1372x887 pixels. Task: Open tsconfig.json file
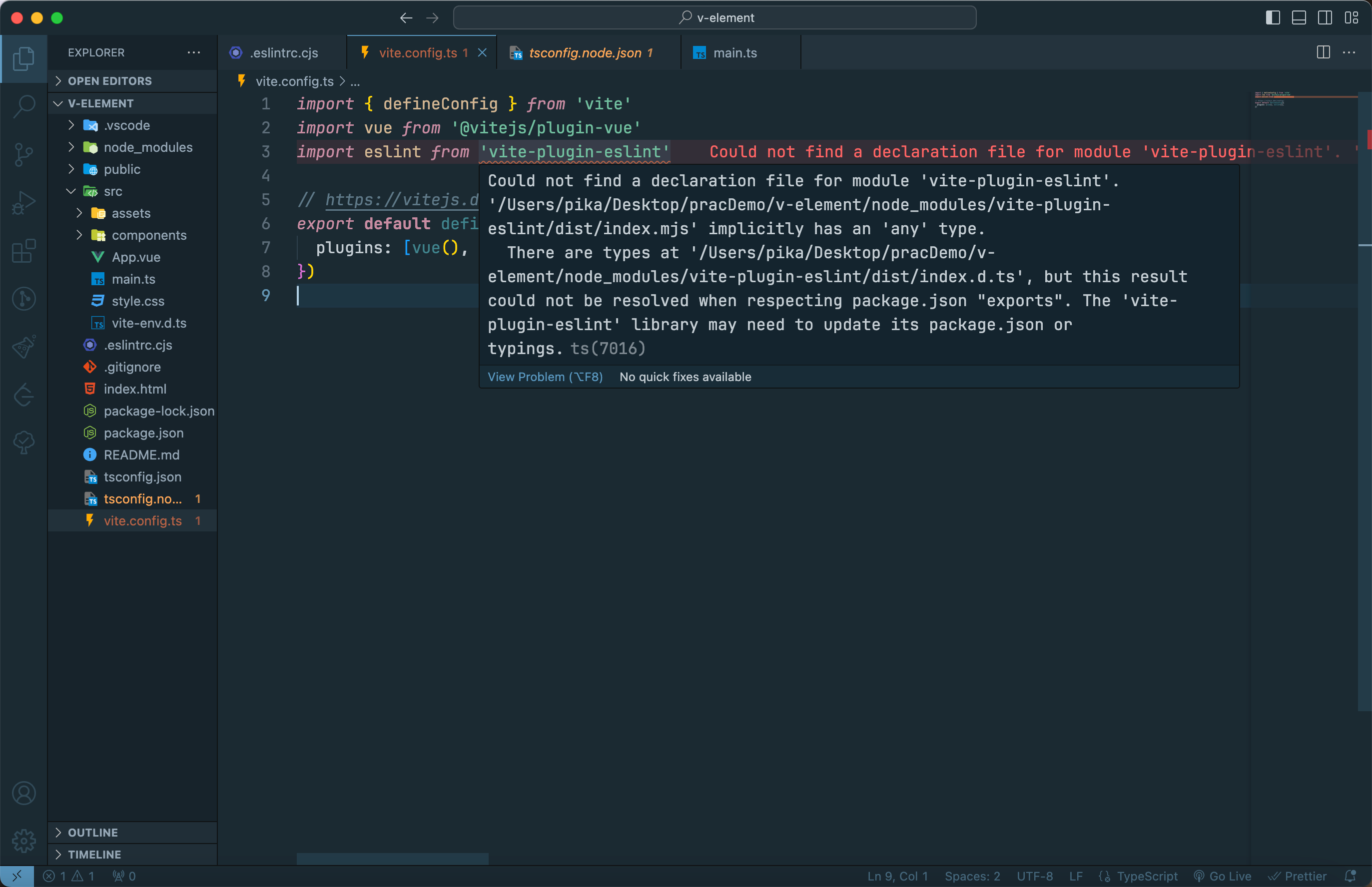(132, 476)
